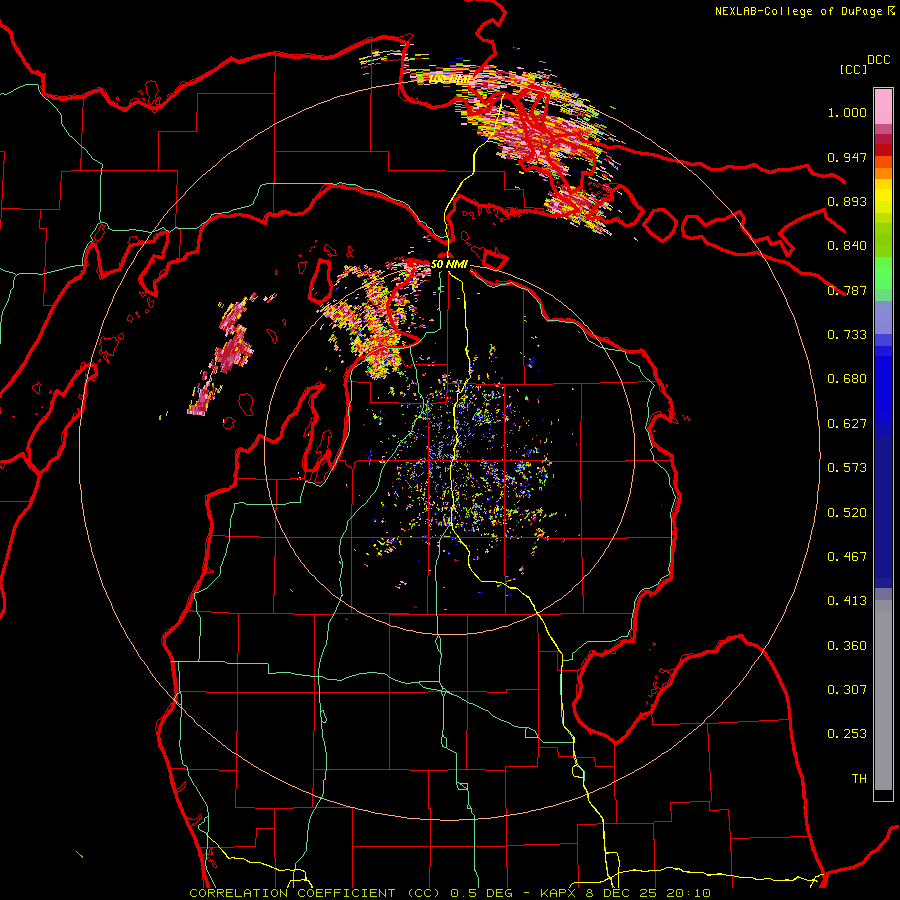The image size is (900, 900).
Task: Pick the pink segment of the color bar
Action: click(x=883, y=107)
